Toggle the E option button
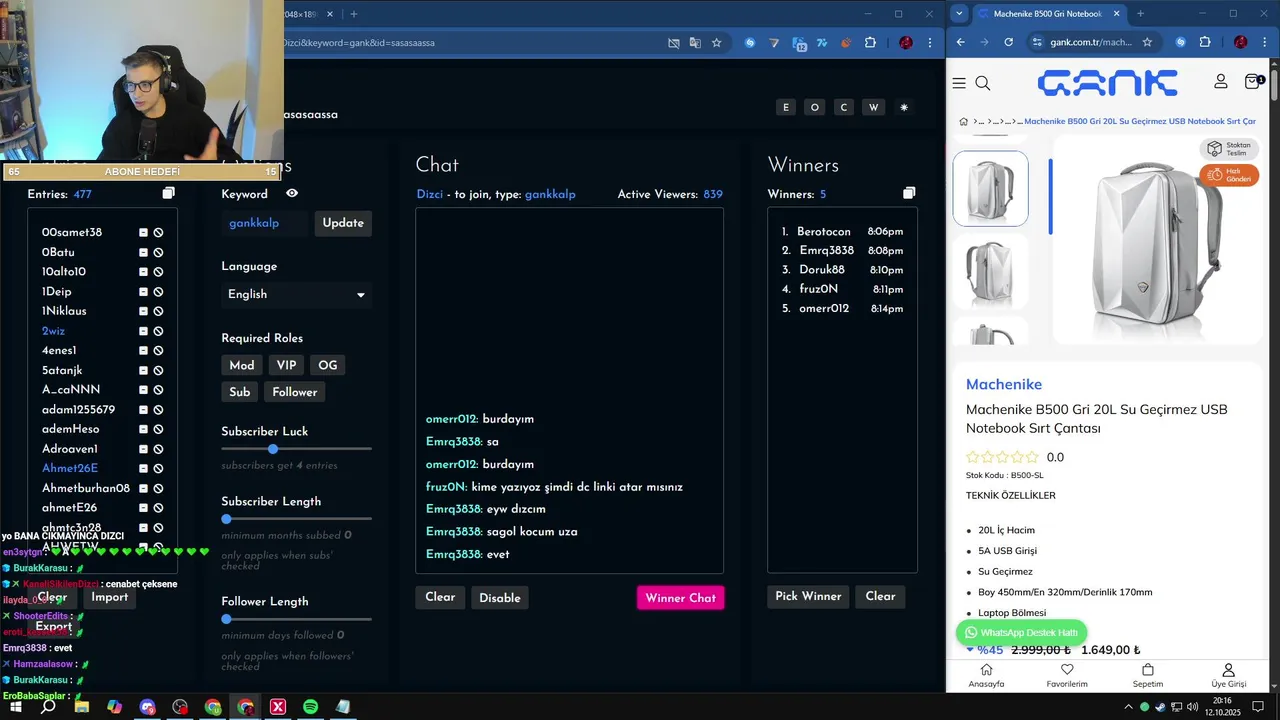The height and width of the screenshot is (720, 1280). [786, 107]
